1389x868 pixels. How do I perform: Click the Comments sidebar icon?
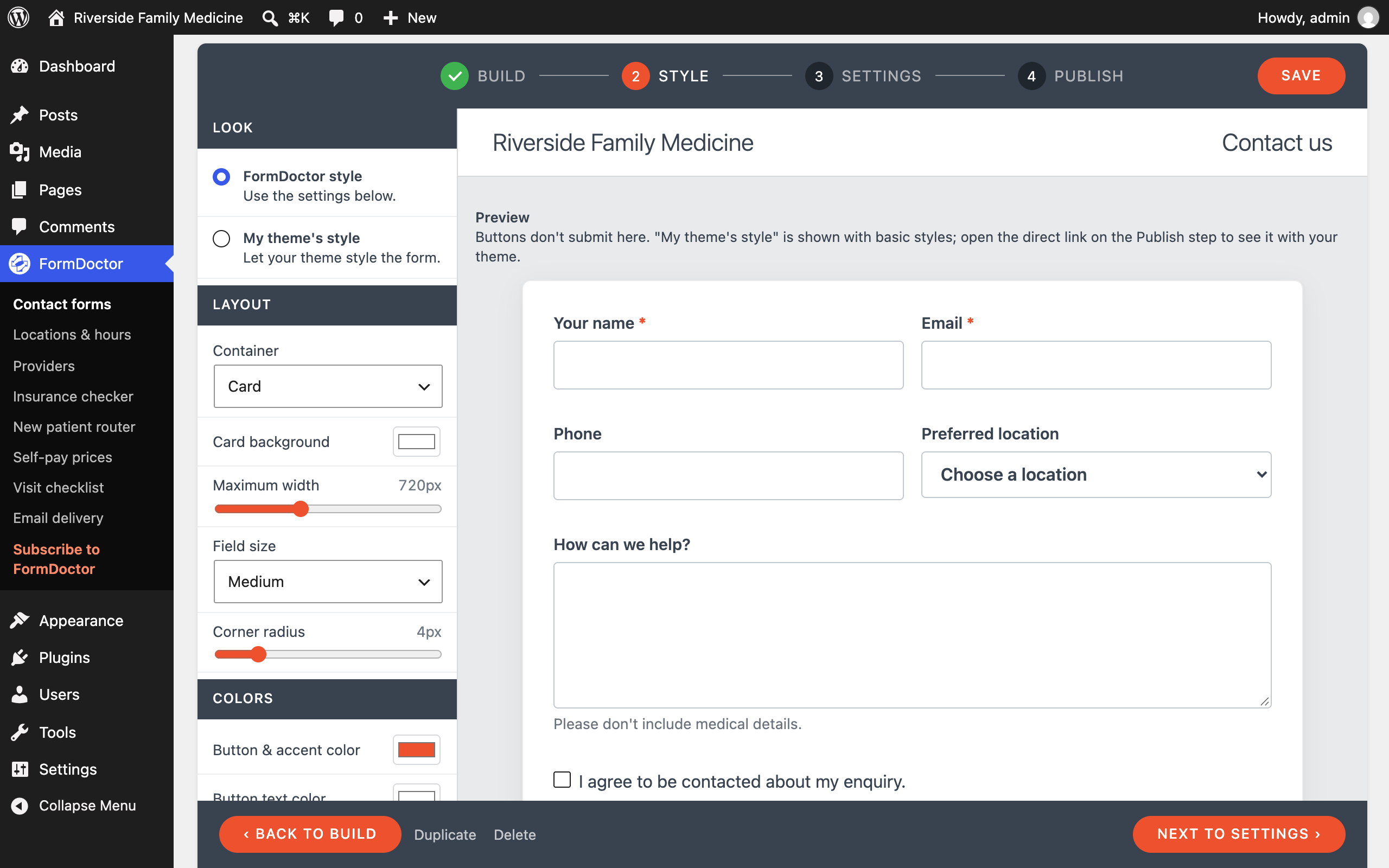pos(20,227)
